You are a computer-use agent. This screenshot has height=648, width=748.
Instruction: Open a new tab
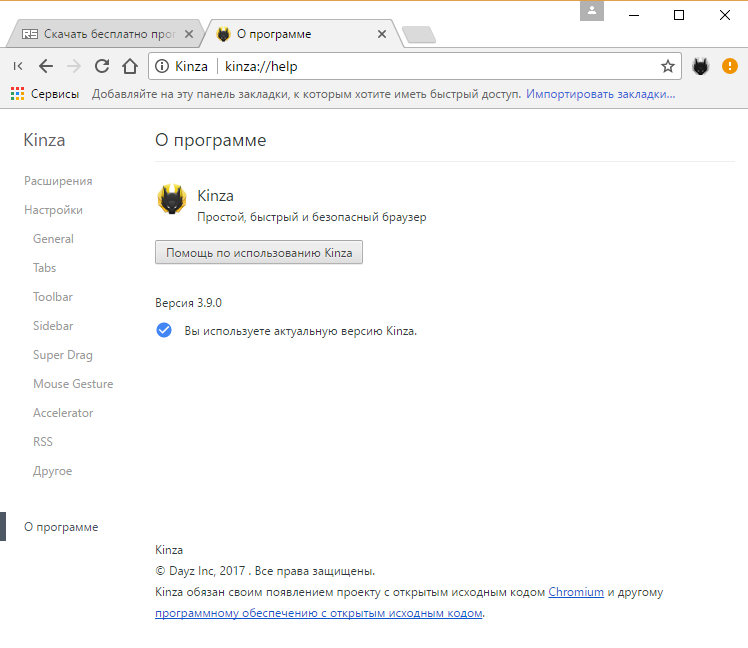tap(418, 35)
